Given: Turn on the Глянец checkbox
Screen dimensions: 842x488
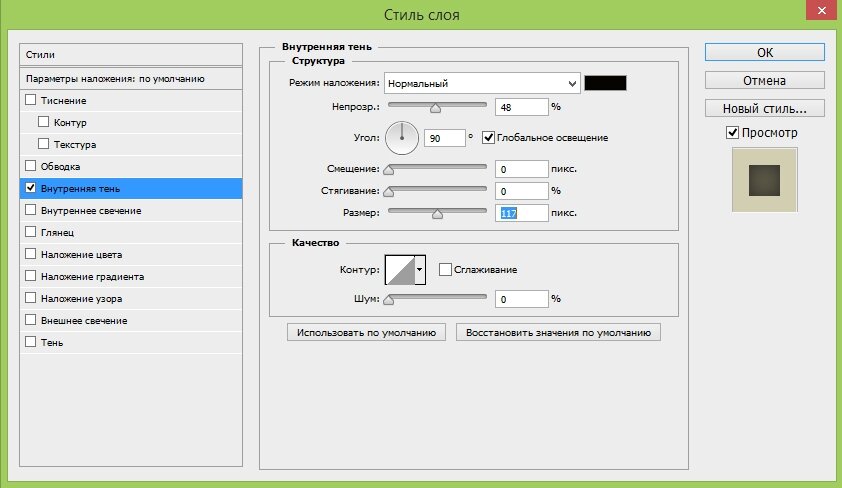Looking at the screenshot, I should pyautogui.click(x=31, y=232).
